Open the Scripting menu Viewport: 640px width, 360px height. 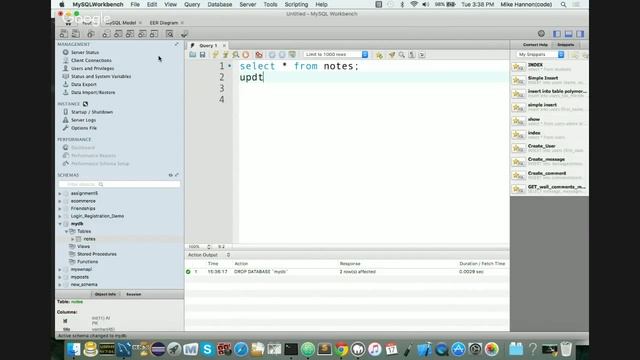pos(296,4)
